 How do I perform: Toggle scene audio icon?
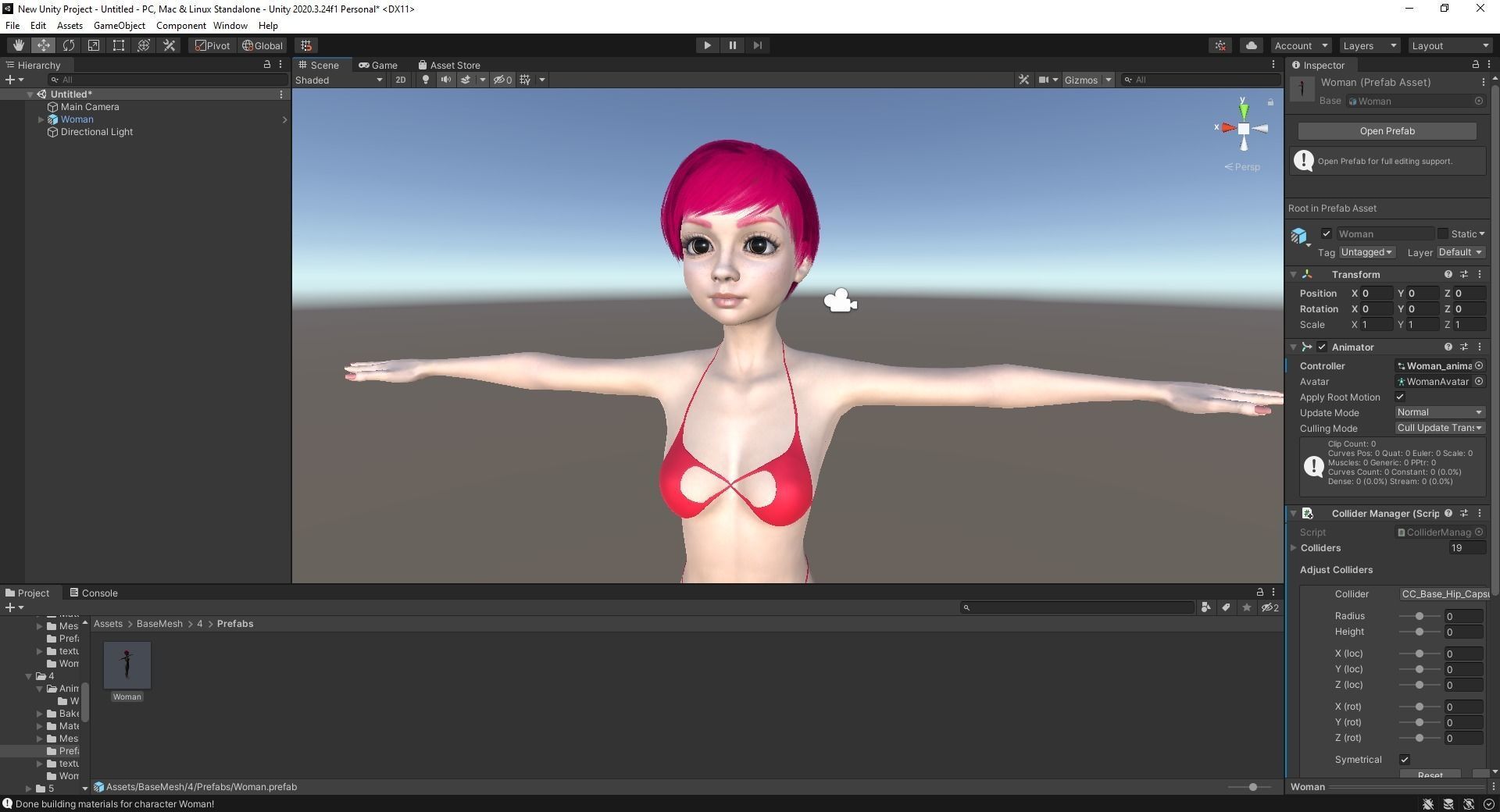445,80
